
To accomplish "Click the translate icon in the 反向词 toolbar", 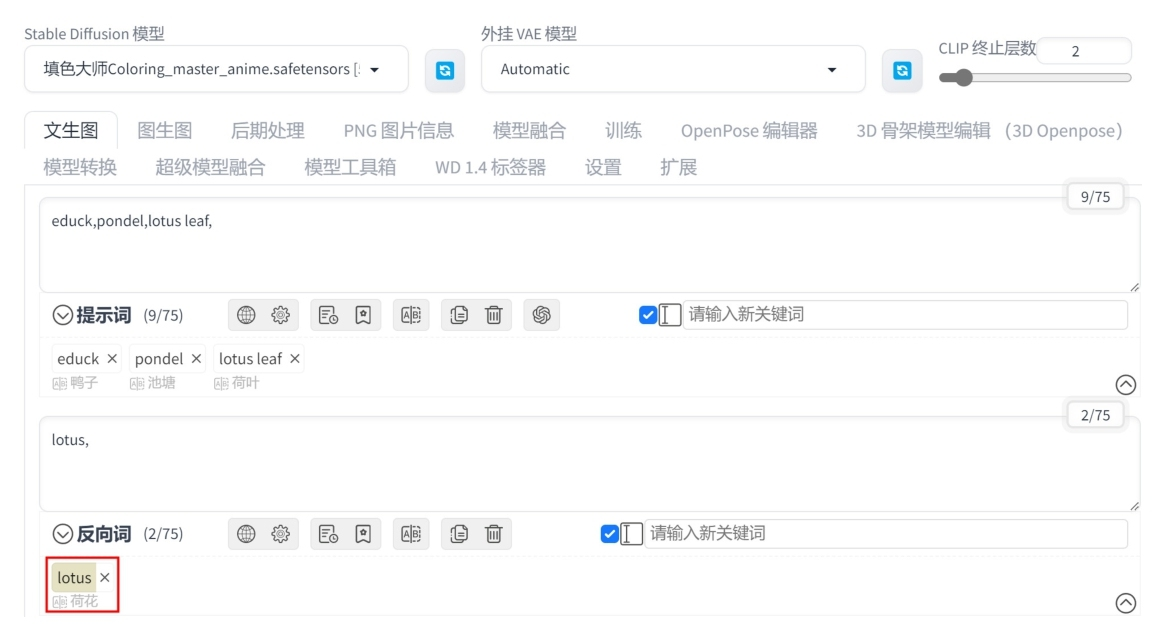I will click(x=411, y=534).
